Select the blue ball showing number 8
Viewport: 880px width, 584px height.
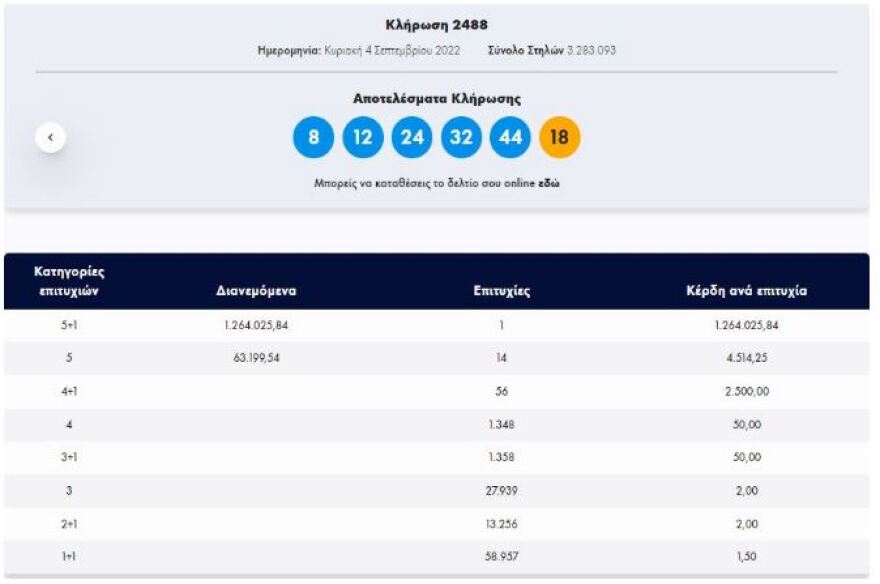(314, 137)
